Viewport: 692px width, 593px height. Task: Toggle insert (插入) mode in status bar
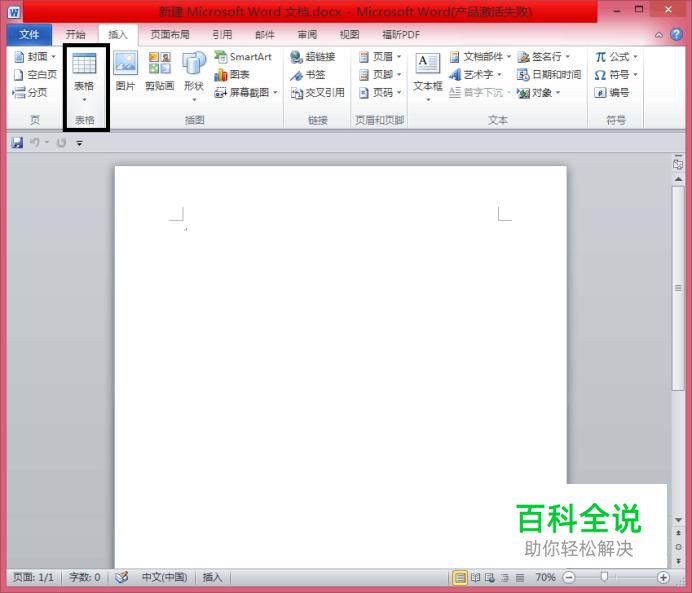[x=212, y=577]
